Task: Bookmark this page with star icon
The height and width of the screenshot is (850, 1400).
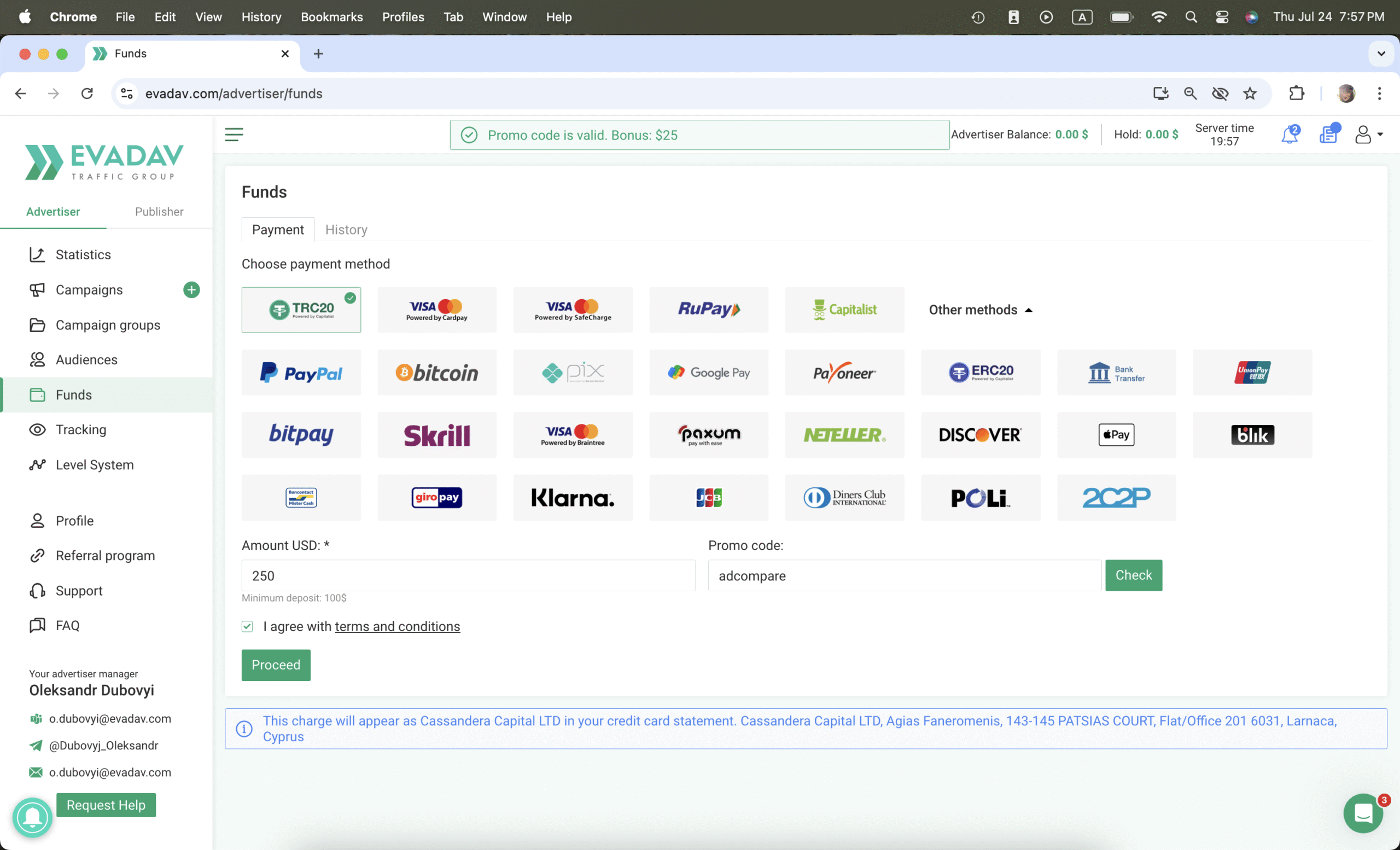Action: point(1250,93)
